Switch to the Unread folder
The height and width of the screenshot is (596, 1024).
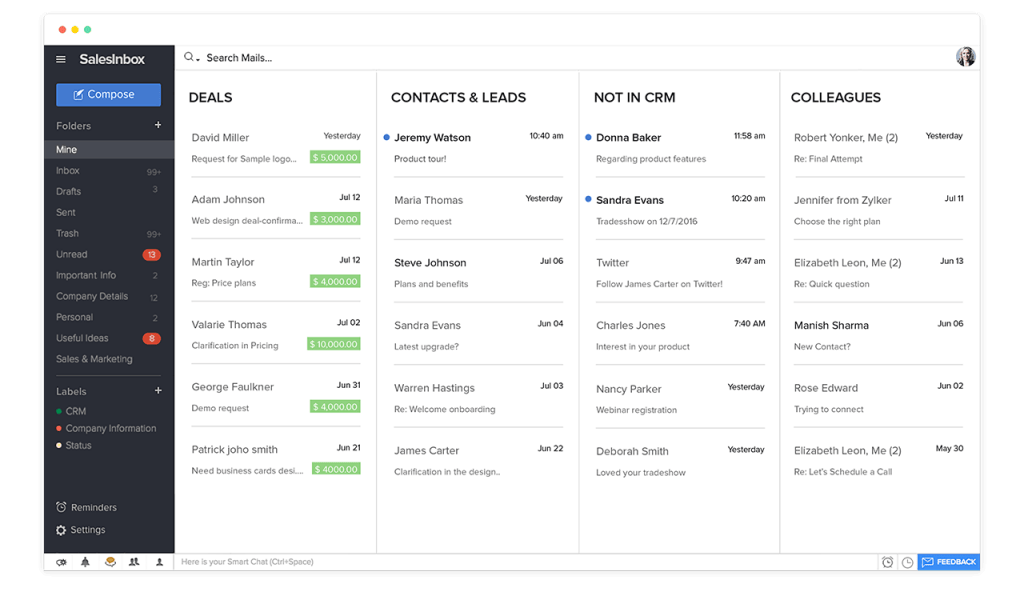pyautogui.click(x=71, y=254)
